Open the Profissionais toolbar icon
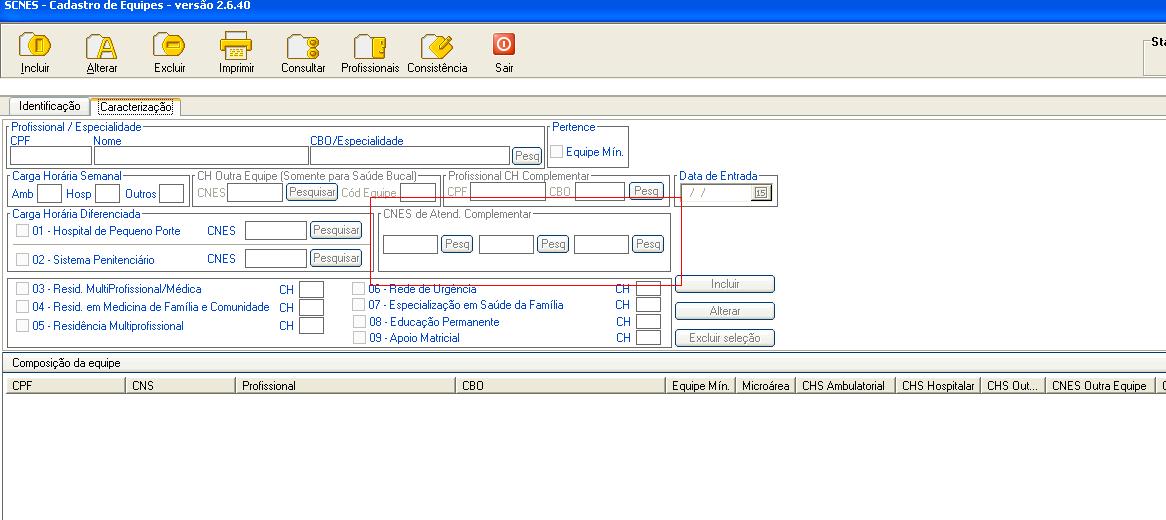 (369, 47)
